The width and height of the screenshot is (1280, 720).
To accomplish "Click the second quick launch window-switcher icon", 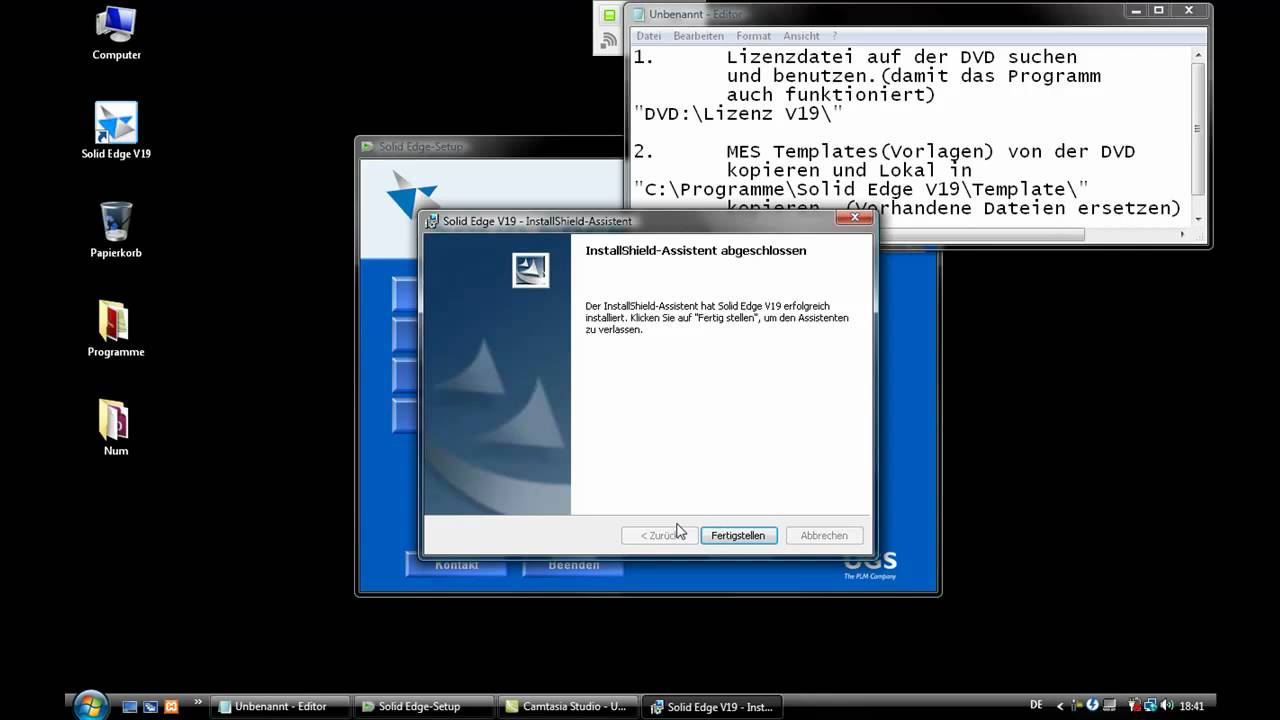I will pos(150,707).
